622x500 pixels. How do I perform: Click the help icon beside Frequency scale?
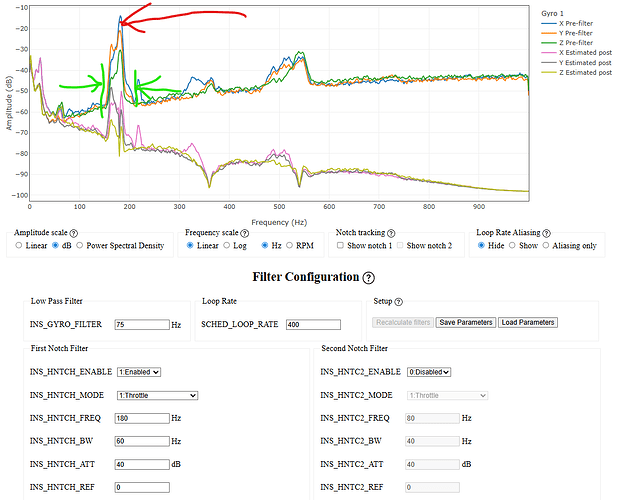pos(242,233)
